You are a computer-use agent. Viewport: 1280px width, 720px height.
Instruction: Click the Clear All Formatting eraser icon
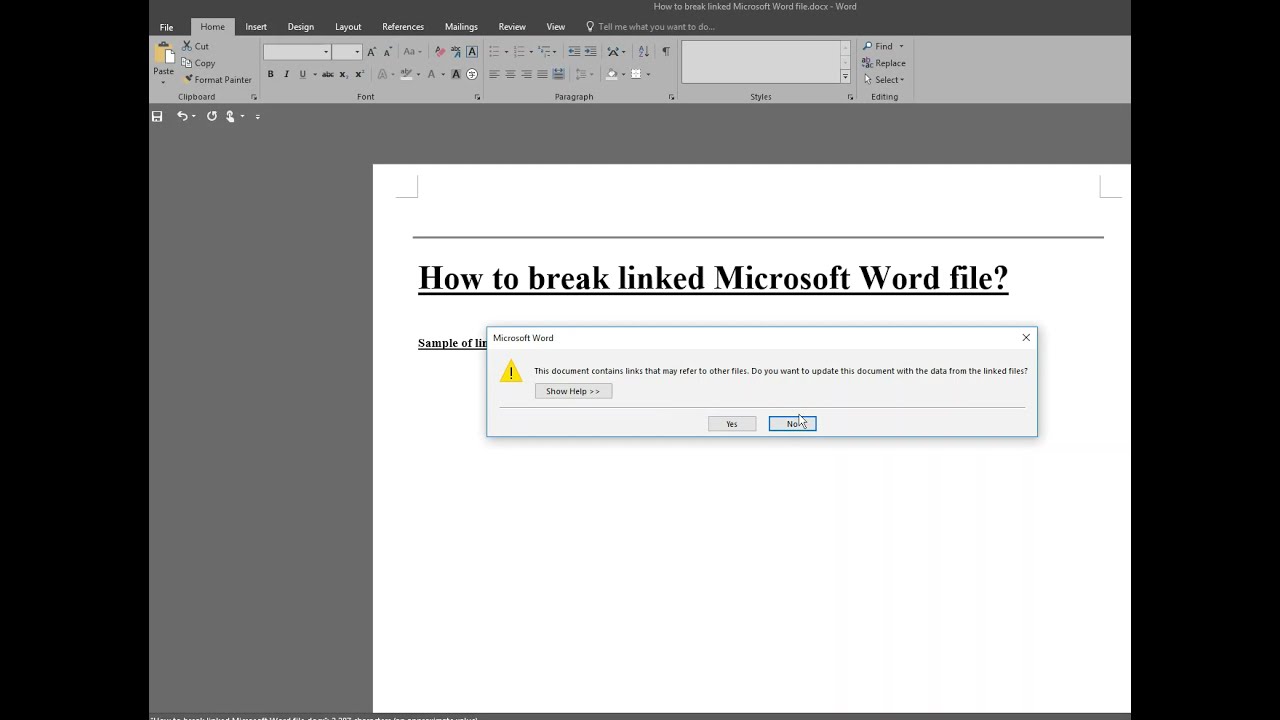click(440, 51)
